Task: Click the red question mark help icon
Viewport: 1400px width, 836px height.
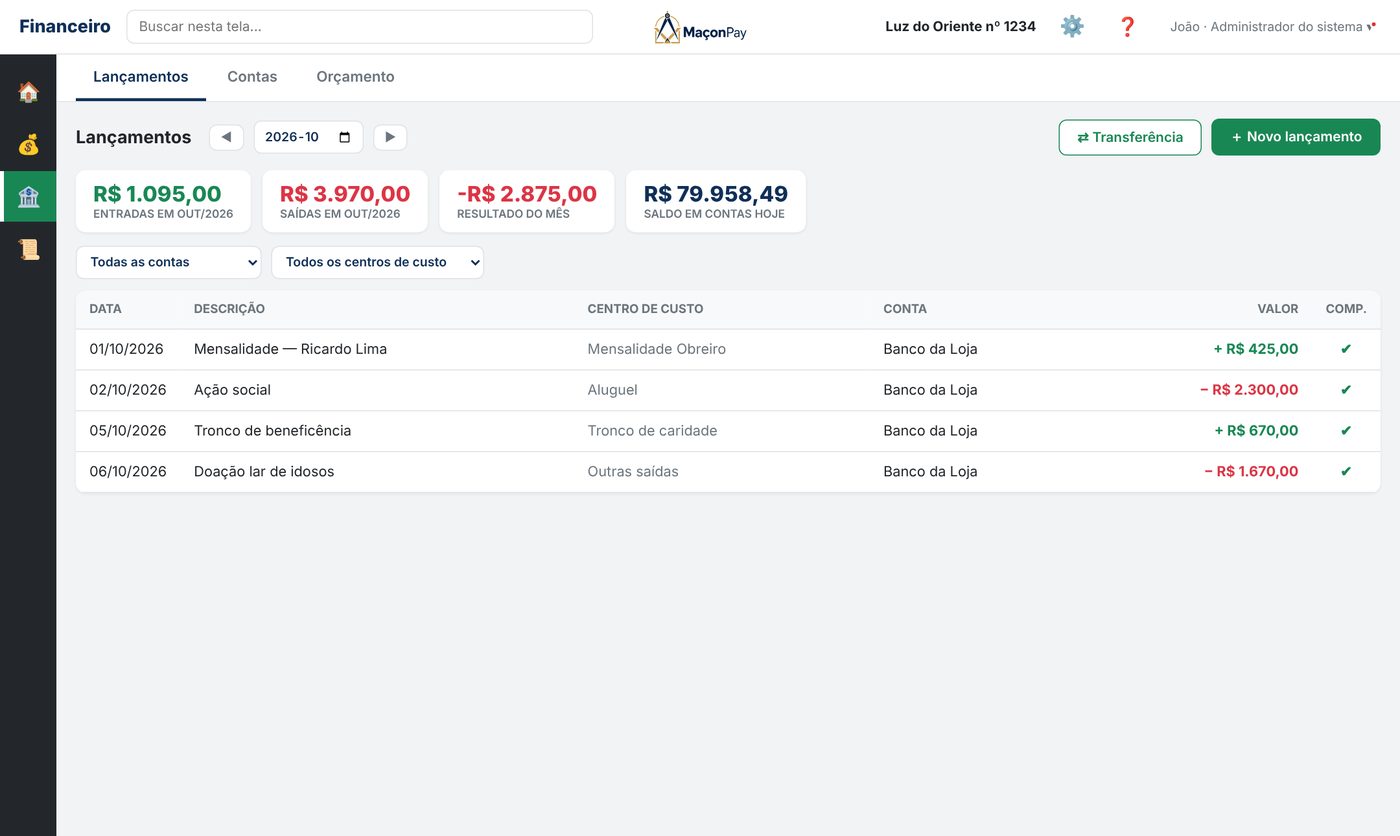Action: (1127, 27)
